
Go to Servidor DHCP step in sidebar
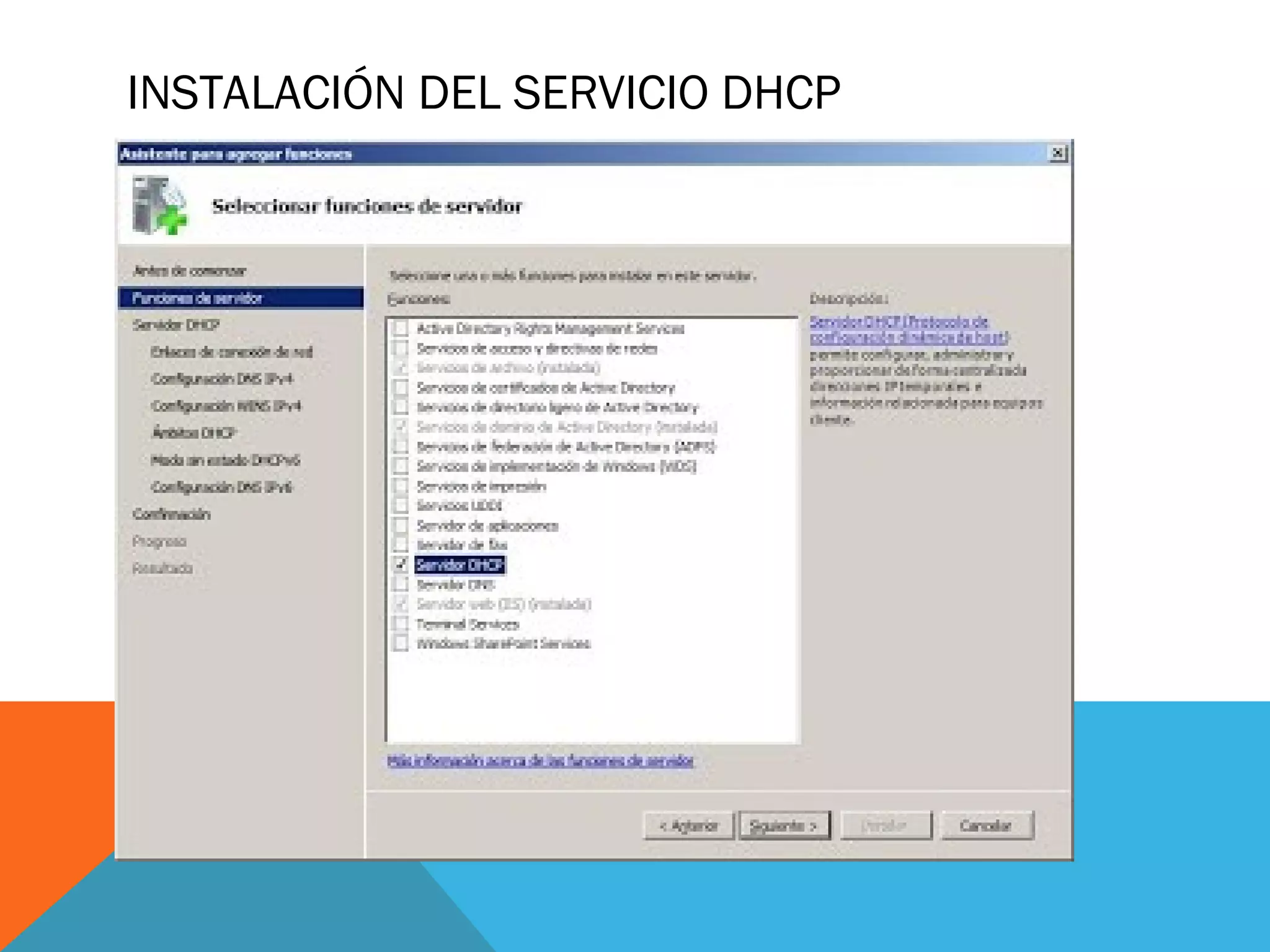[x=176, y=325]
